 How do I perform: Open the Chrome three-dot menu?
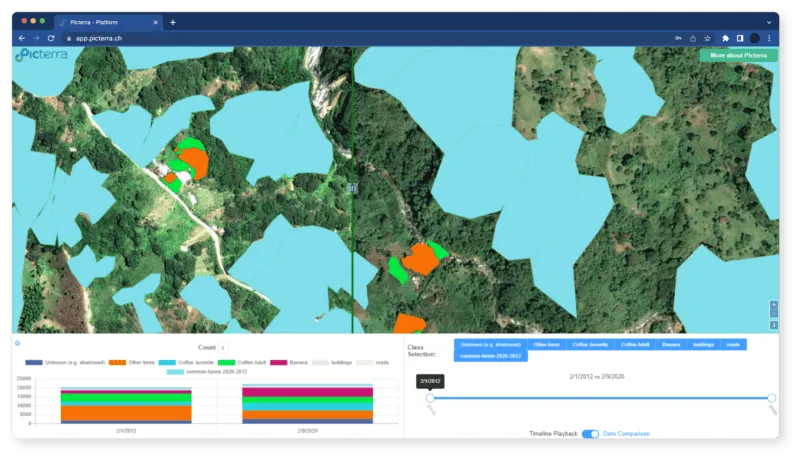click(769, 38)
